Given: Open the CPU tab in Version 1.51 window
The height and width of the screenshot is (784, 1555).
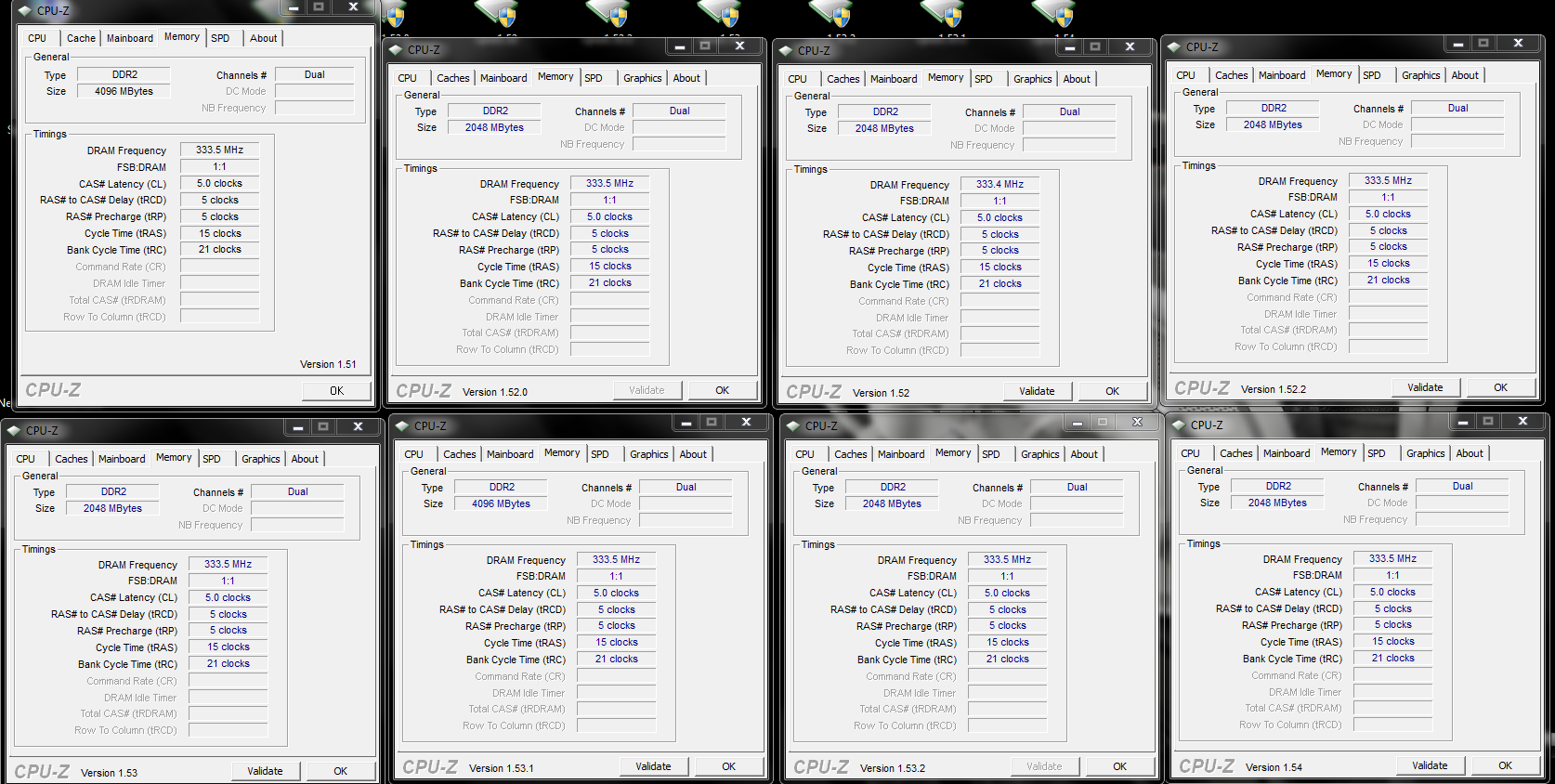Looking at the screenshot, I should click(37, 38).
